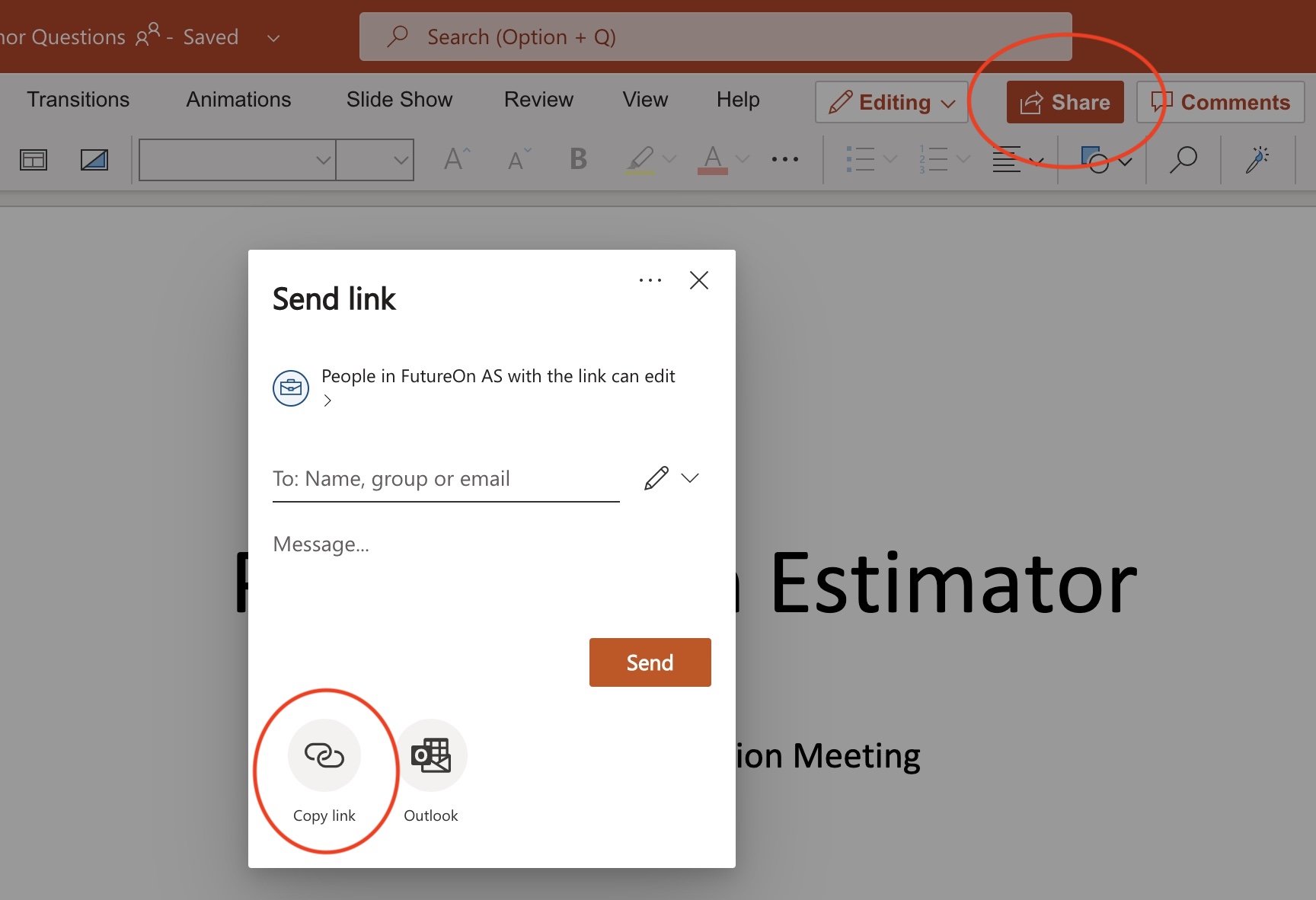The image size is (1316, 900).
Task: Click the Share button
Action: 1064,102
